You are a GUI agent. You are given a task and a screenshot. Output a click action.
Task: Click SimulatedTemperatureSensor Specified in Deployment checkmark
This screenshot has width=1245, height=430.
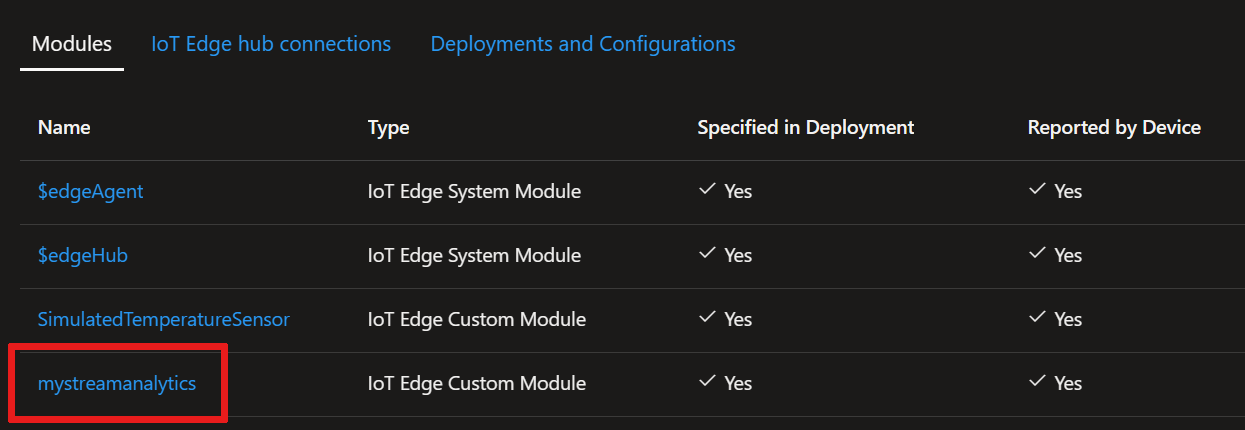point(707,318)
